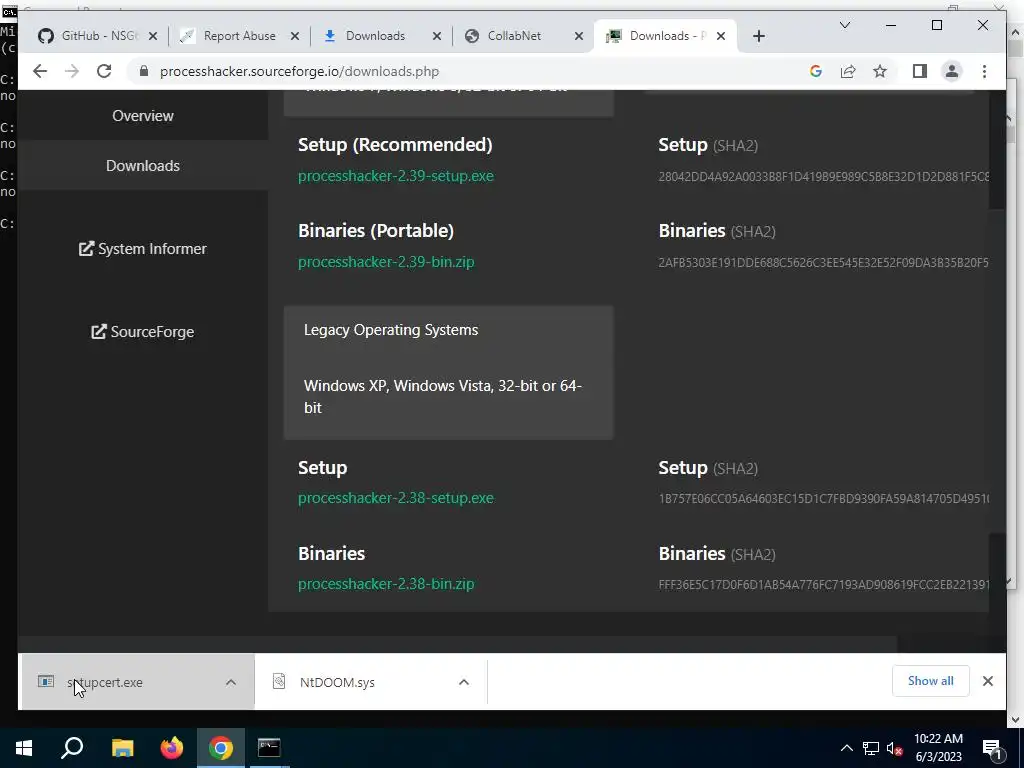Download processhacker-2.39-bin.zip
Screen dimensions: 1024x768
click(x=386, y=262)
